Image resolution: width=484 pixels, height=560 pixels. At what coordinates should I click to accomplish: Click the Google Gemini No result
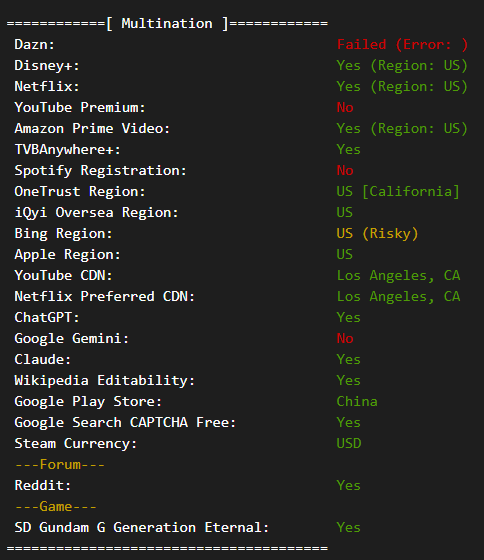[345, 339]
